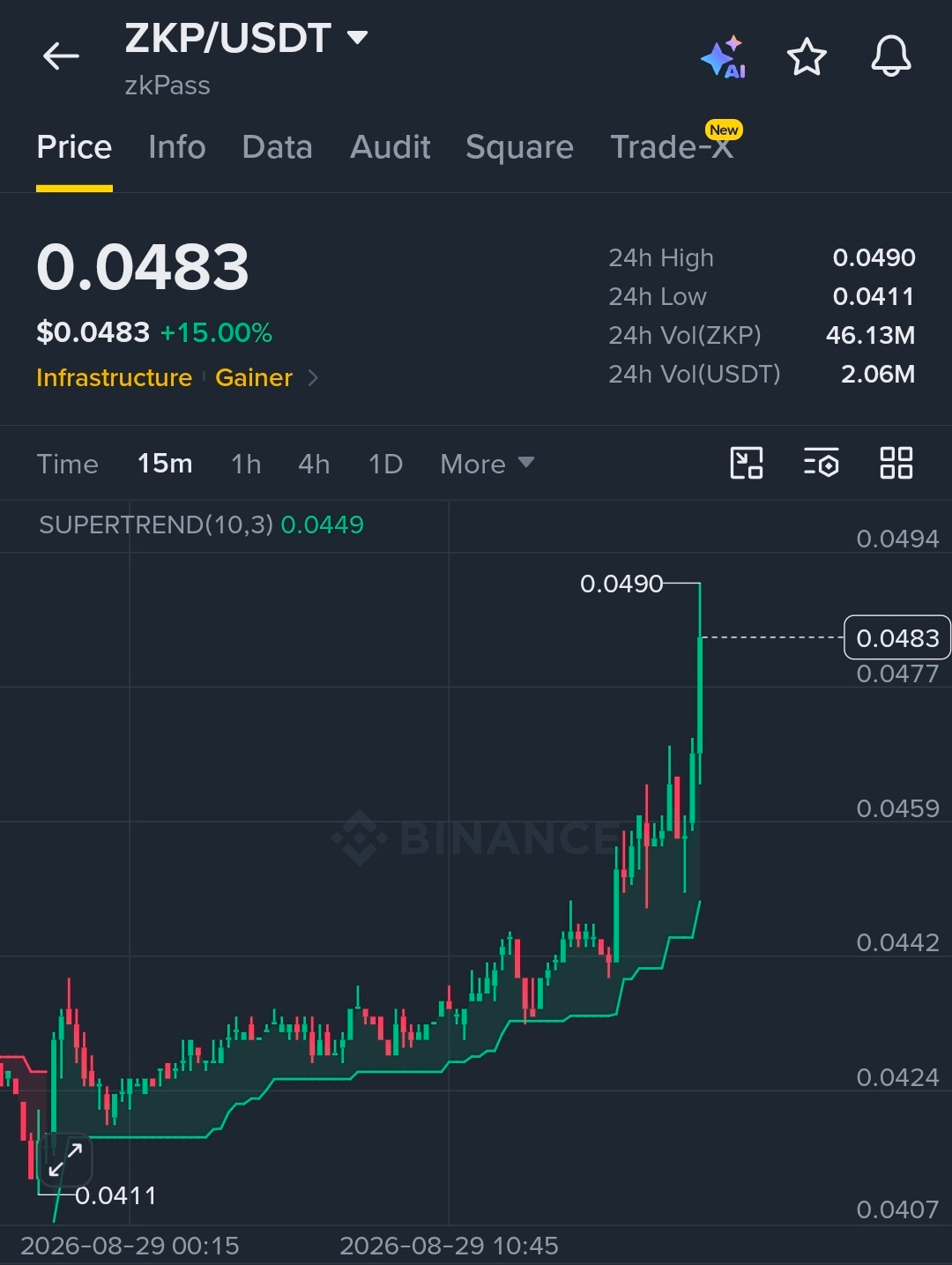
Task: Switch to the Price tab
Action: (74, 146)
